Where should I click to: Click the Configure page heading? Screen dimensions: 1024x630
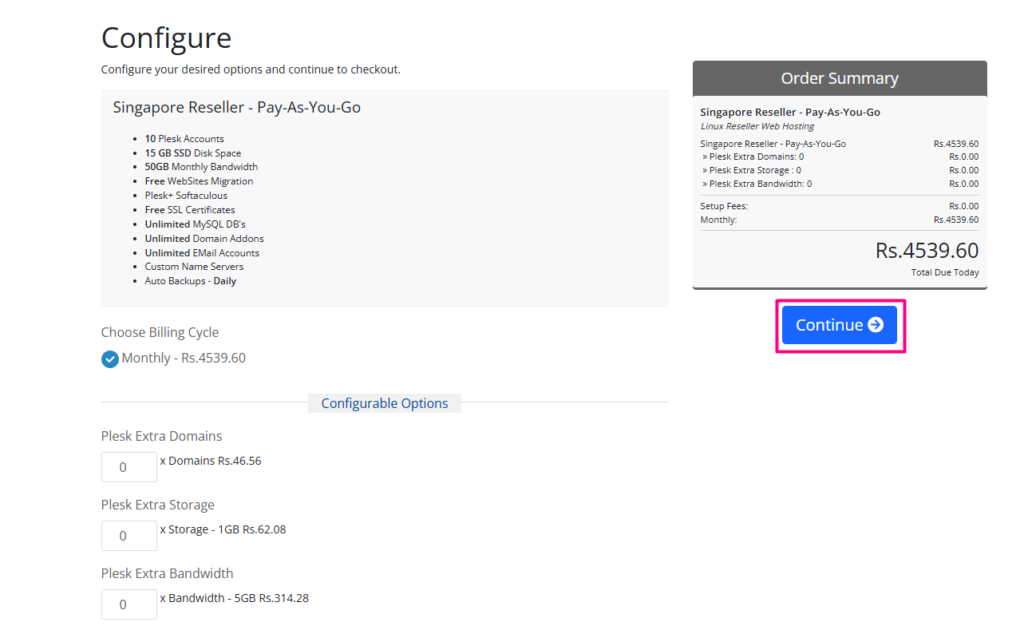(x=166, y=38)
